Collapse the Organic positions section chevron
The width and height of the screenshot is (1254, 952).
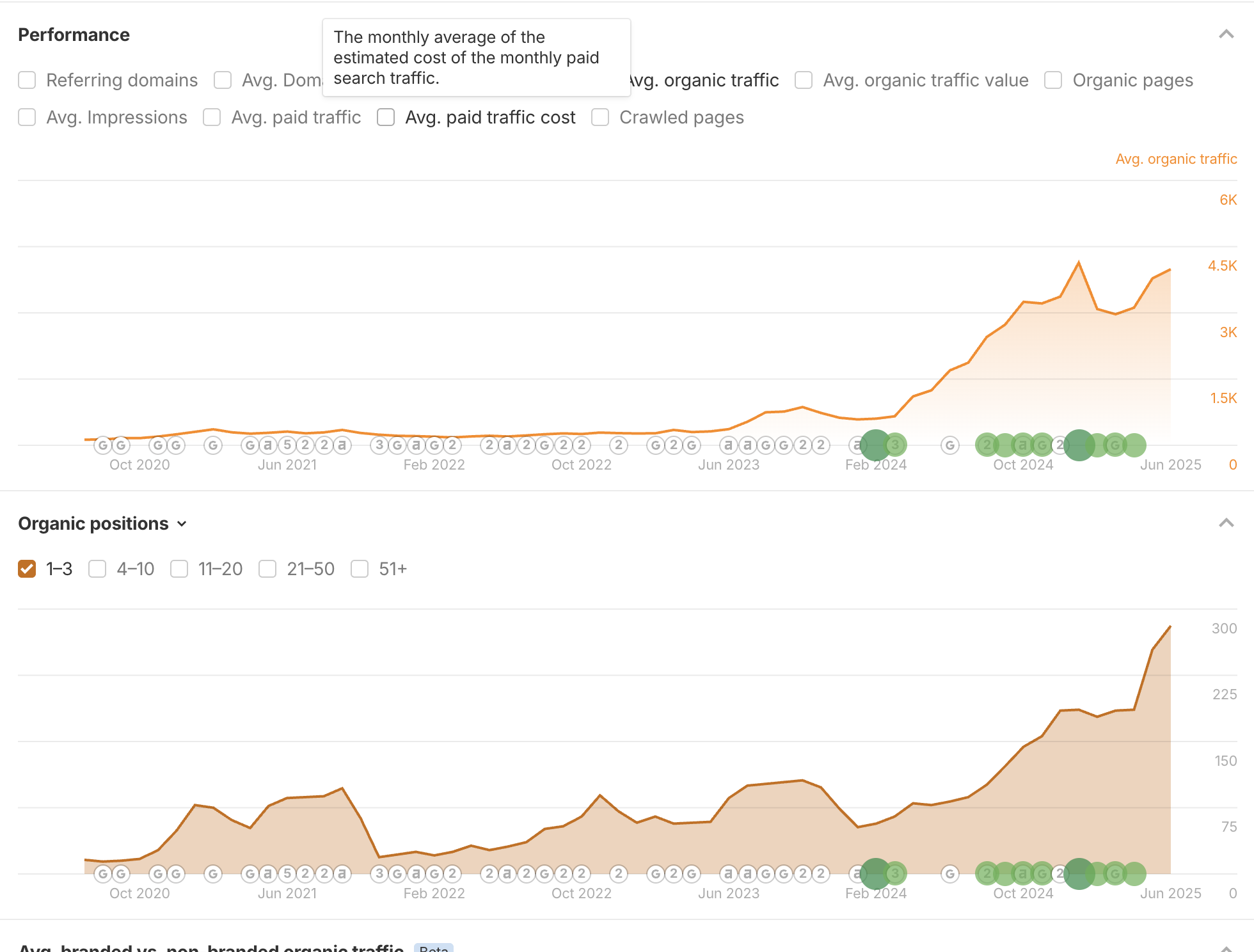point(1226,523)
